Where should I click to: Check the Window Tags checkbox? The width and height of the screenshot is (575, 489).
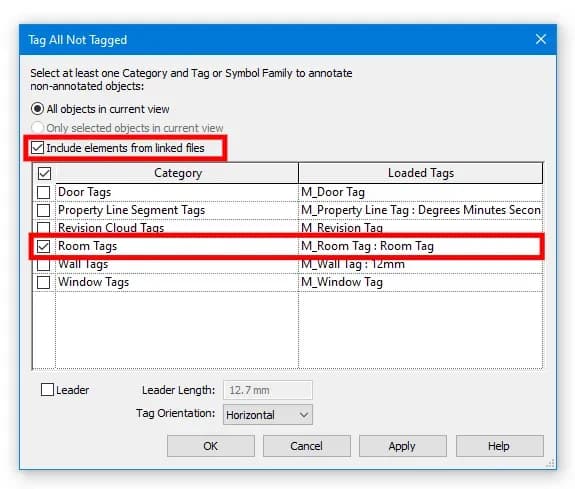point(44,282)
